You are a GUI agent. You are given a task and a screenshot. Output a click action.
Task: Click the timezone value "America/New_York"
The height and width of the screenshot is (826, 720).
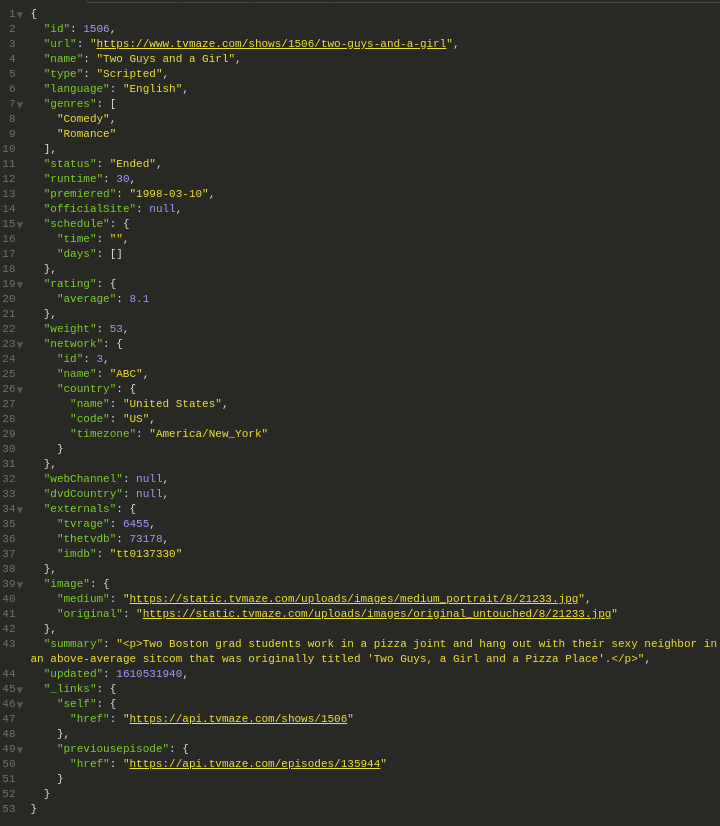click(209, 434)
